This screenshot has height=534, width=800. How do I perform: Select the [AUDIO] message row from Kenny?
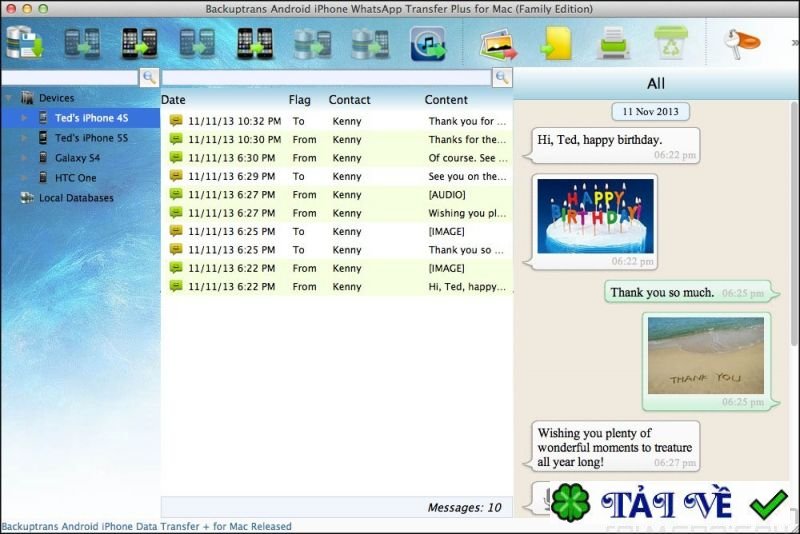pyautogui.click(x=335, y=195)
